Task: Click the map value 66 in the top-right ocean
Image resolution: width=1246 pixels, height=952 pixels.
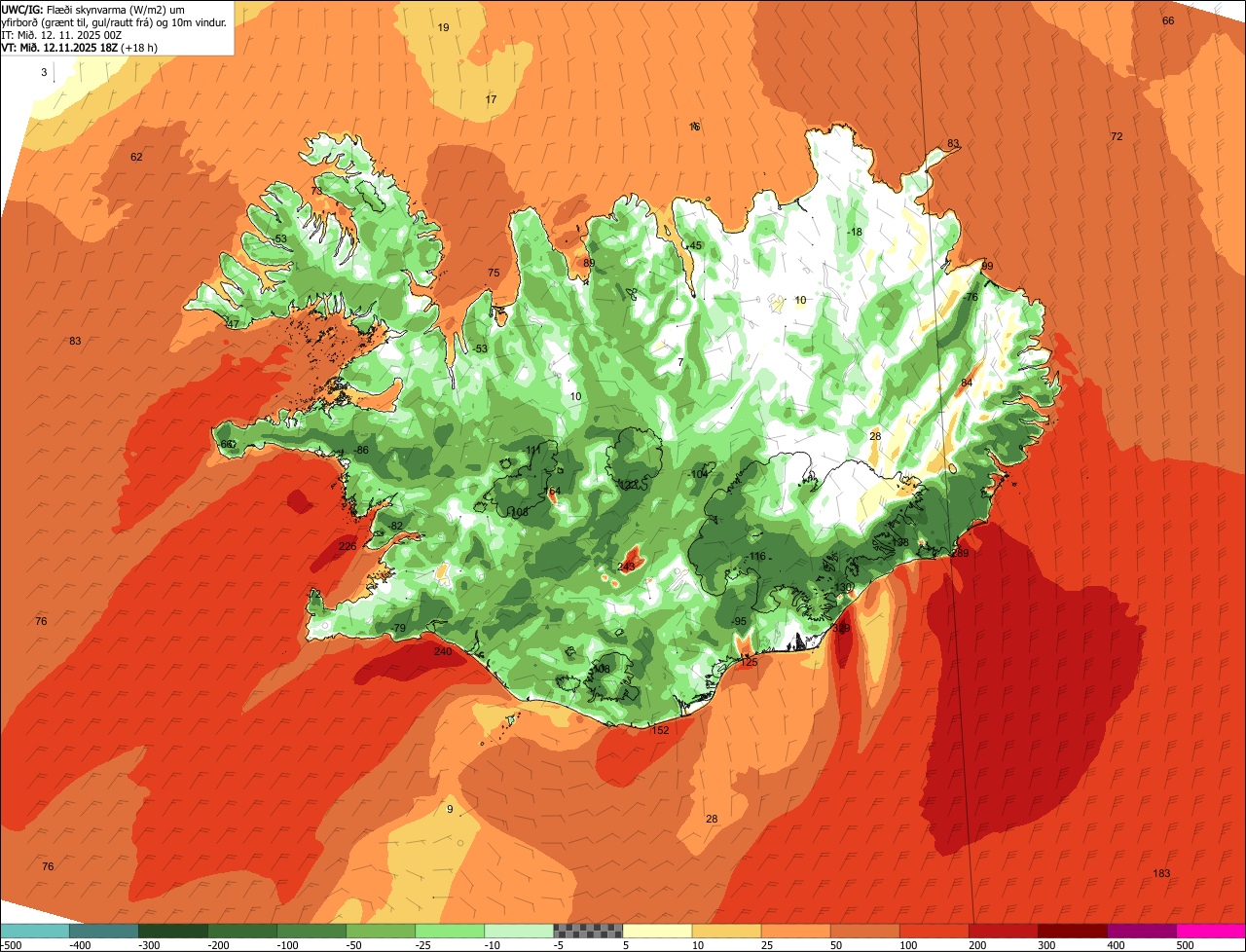Action: click(x=1168, y=20)
